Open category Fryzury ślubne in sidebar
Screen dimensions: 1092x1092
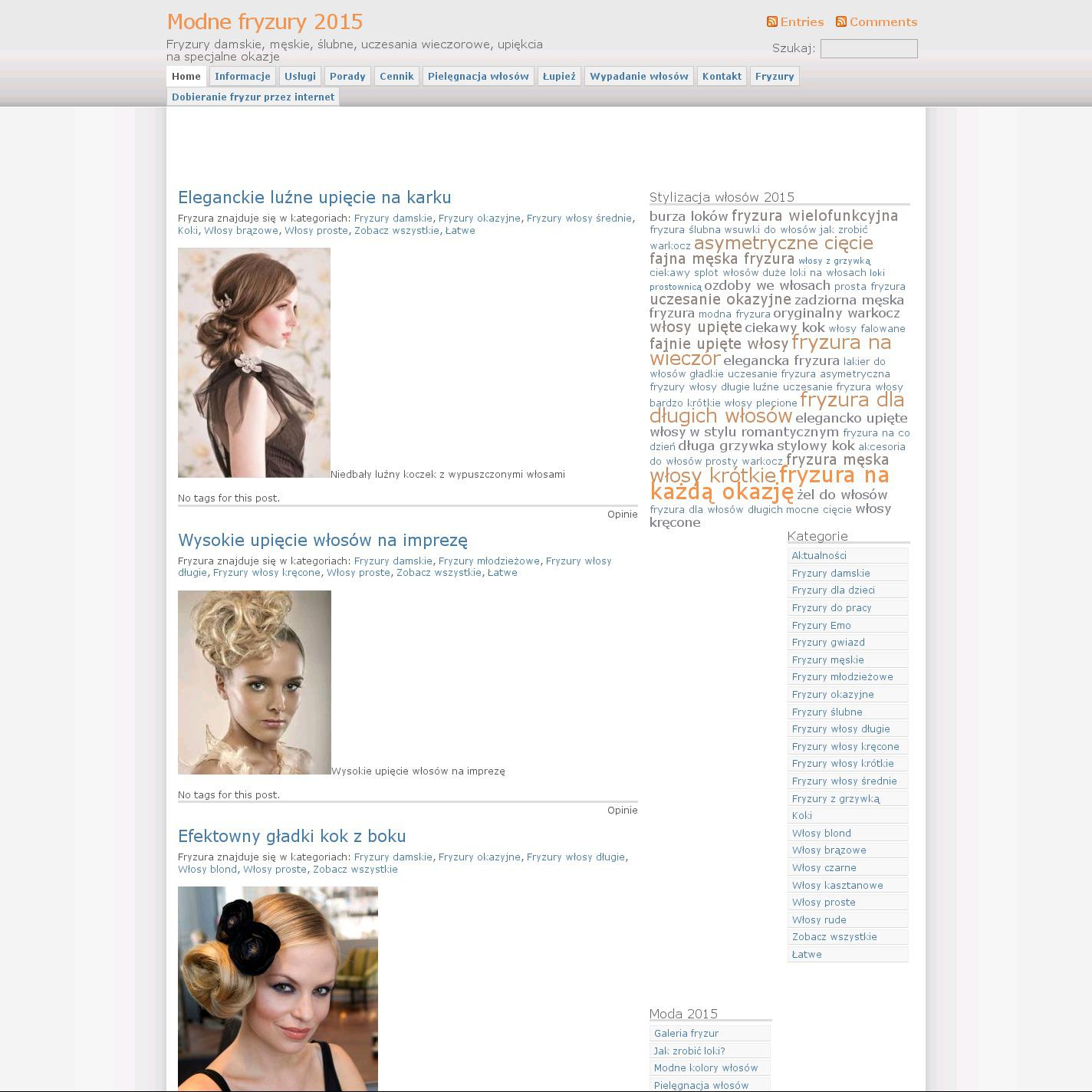(x=827, y=712)
